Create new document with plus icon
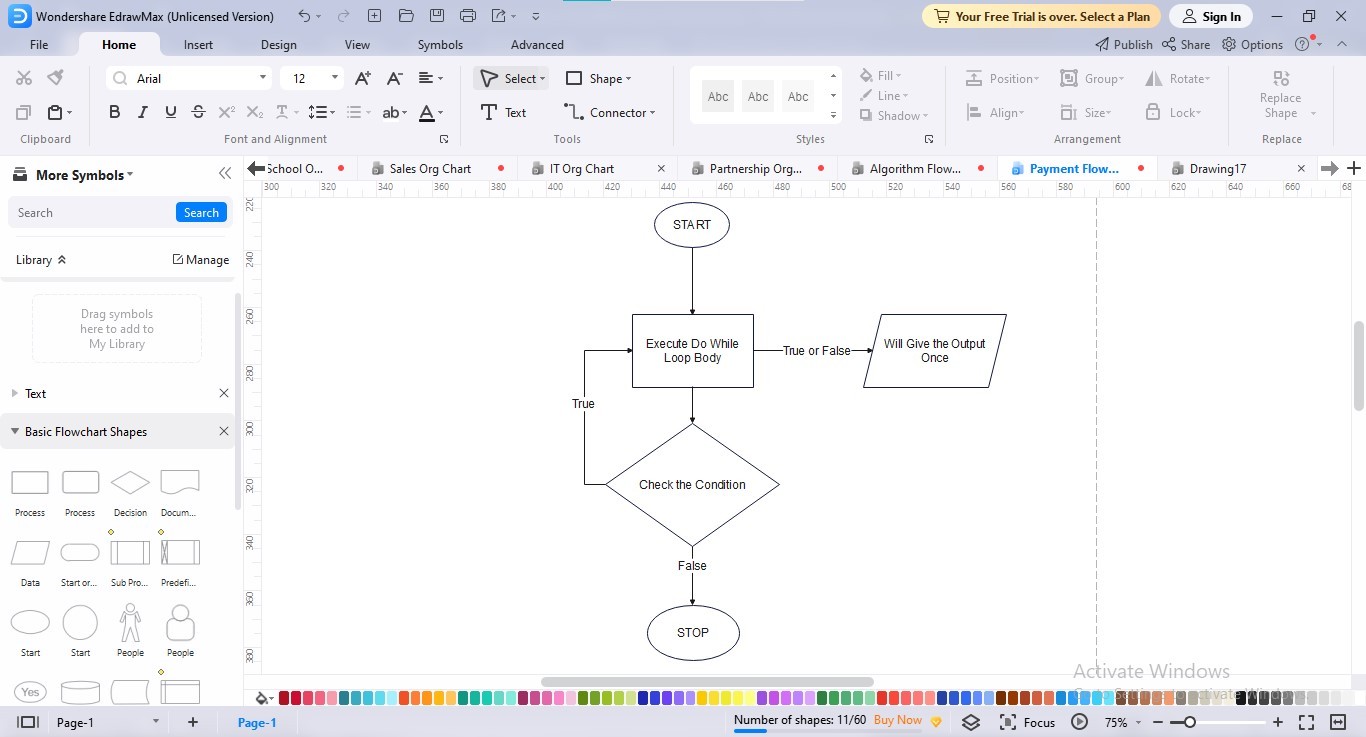The image size is (1366, 737). click(374, 16)
